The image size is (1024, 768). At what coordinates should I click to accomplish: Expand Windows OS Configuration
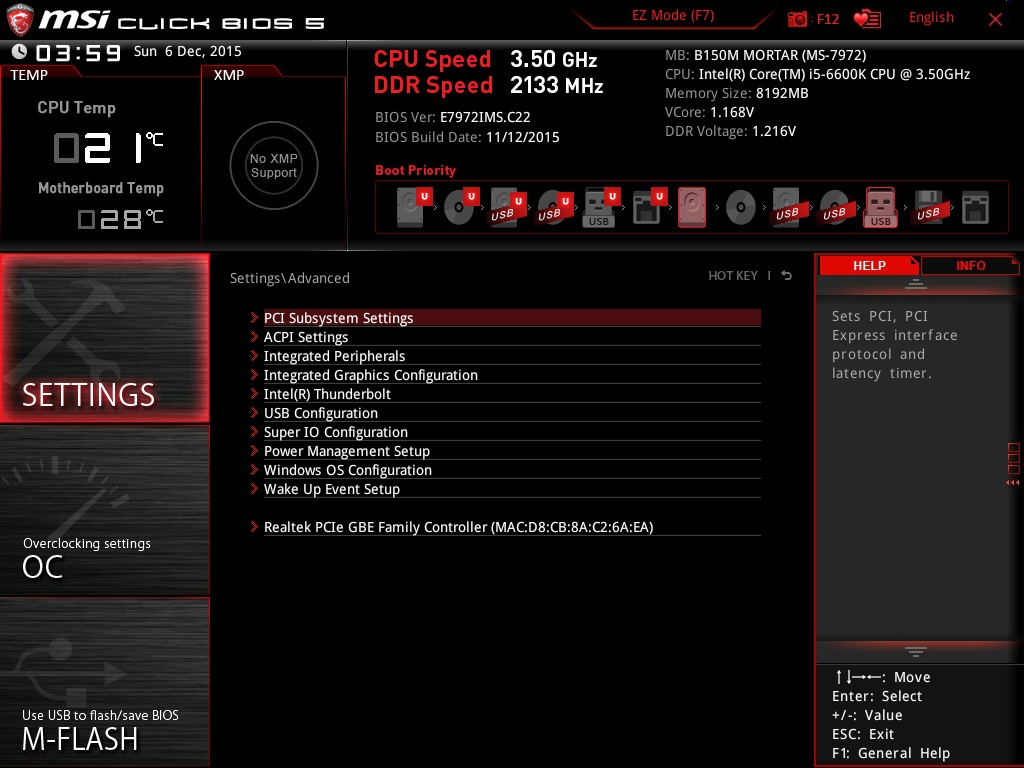point(347,470)
